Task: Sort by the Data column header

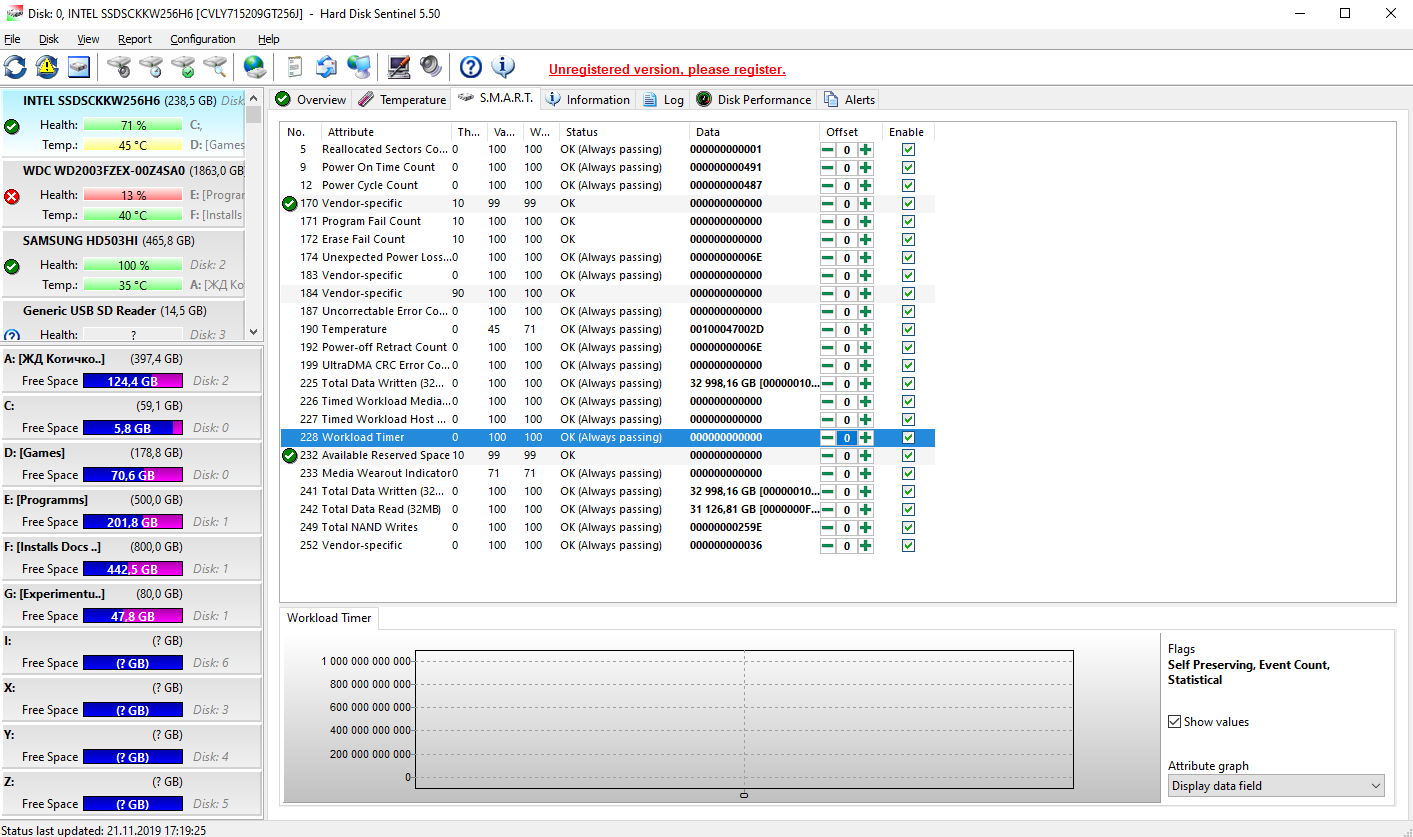Action: 753,132
